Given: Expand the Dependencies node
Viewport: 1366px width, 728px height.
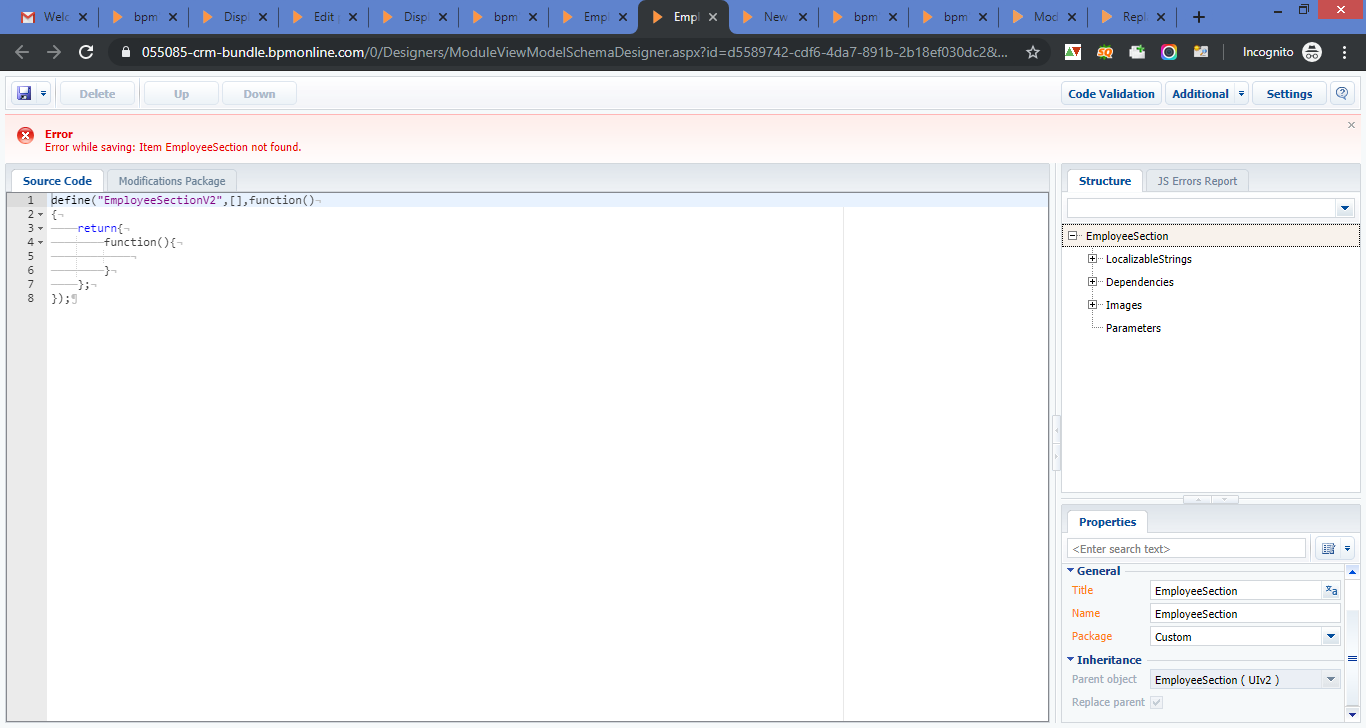Looking at the screenshot, I should [x=1093, y=282].
